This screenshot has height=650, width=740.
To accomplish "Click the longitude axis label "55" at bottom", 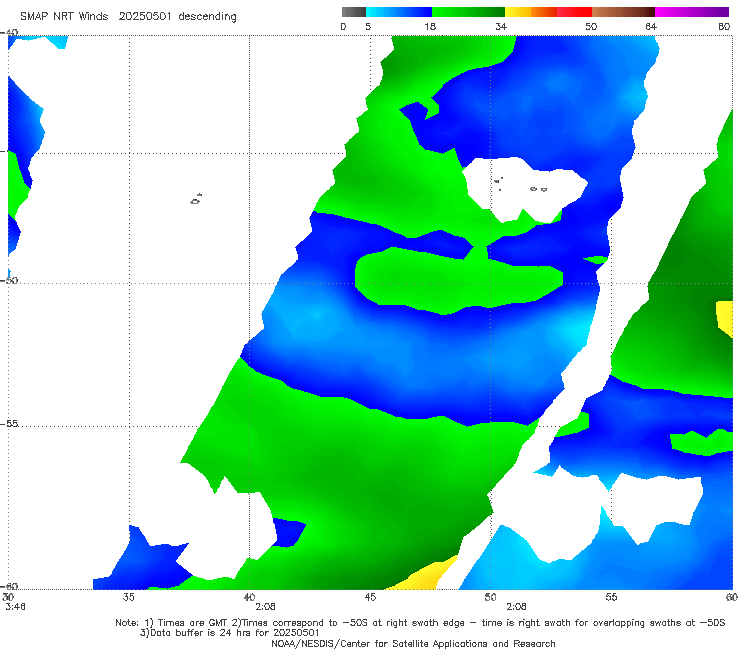I will [x=611, y=597].
